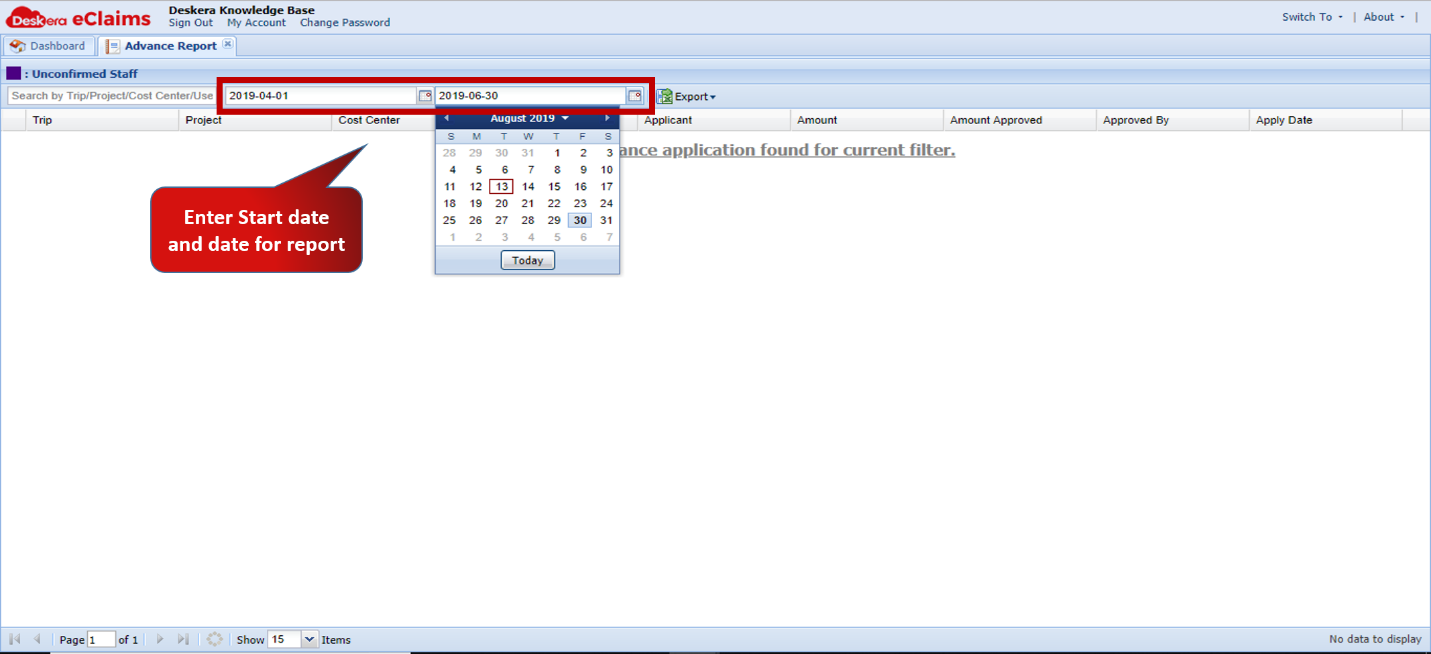
Task: Go to first page of results
Action: coord(15,639)
